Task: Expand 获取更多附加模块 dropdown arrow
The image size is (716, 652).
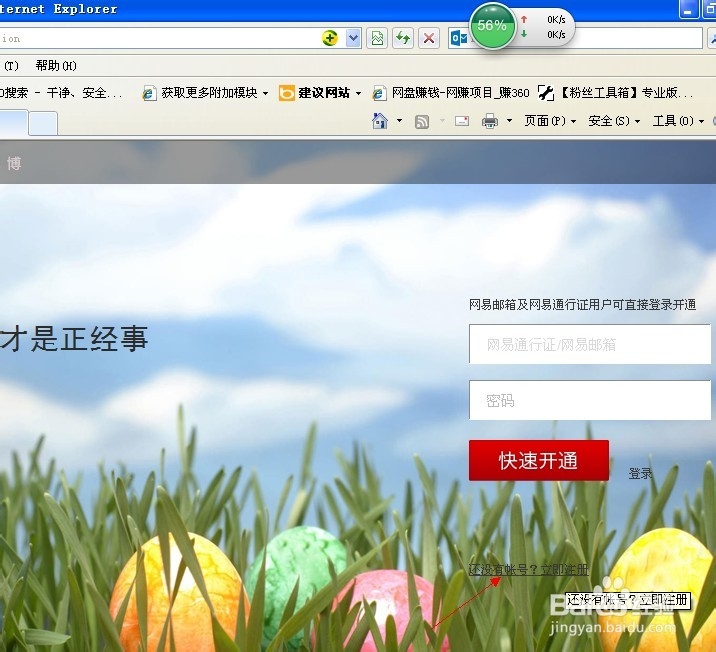Action: point(265,94)
